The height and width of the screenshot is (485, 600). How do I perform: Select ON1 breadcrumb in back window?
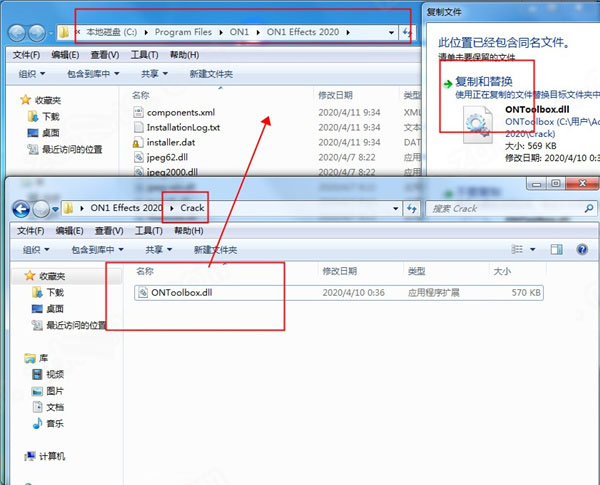point(239,32)
